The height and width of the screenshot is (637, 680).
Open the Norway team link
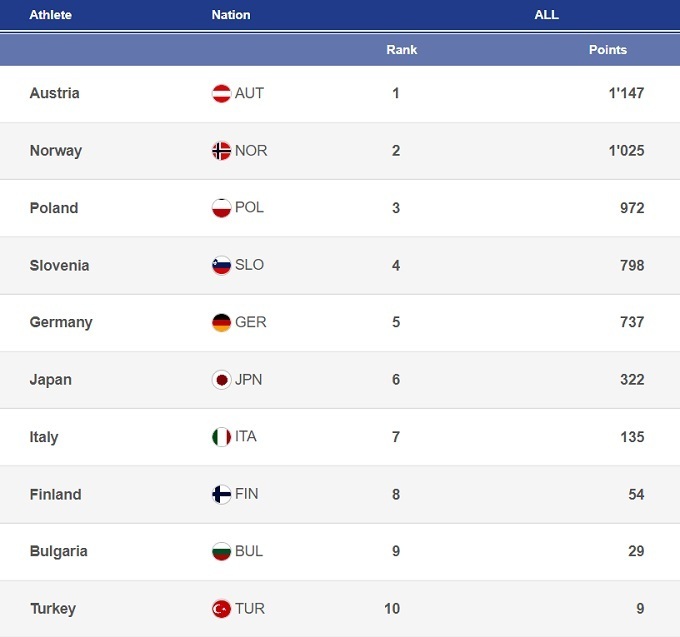56,151
